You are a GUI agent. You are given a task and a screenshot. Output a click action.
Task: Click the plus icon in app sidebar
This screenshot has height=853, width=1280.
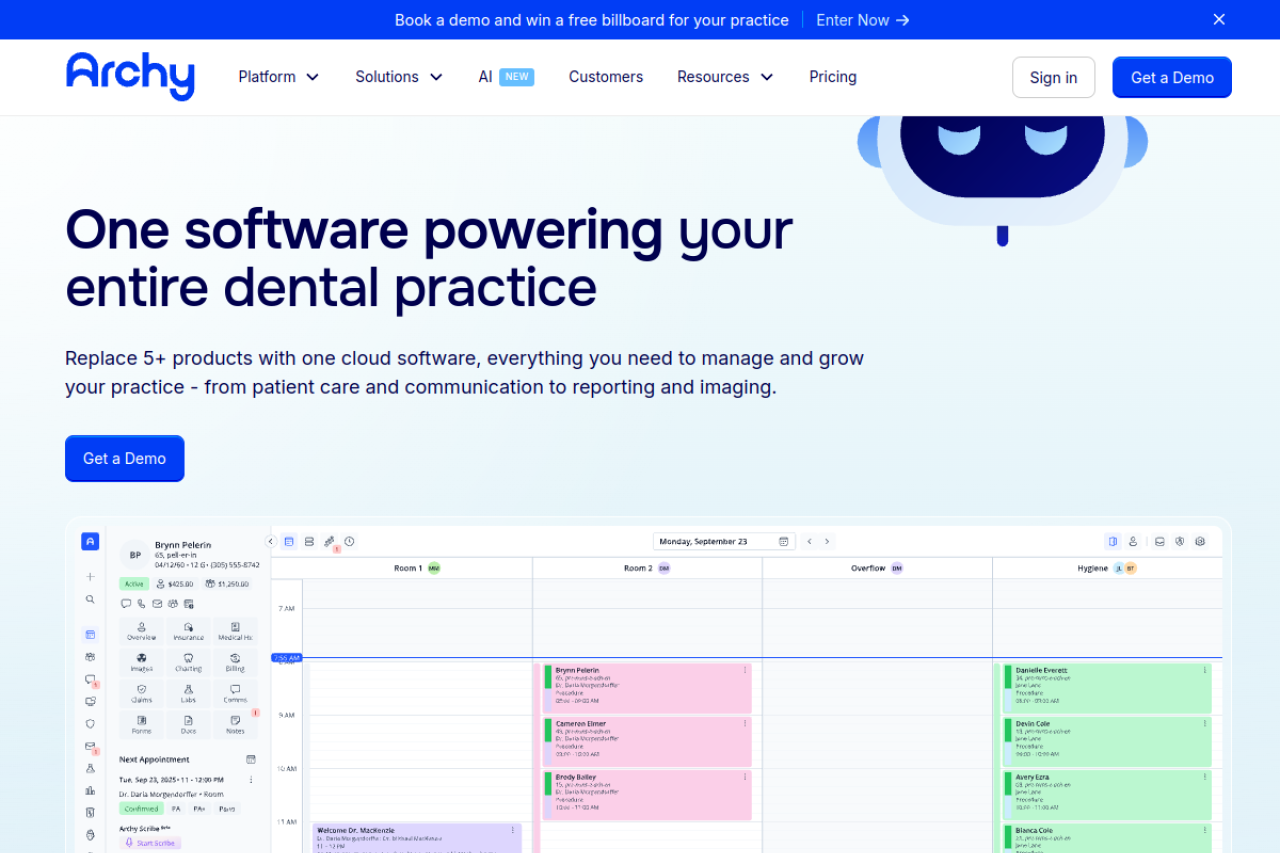(90, 577)
